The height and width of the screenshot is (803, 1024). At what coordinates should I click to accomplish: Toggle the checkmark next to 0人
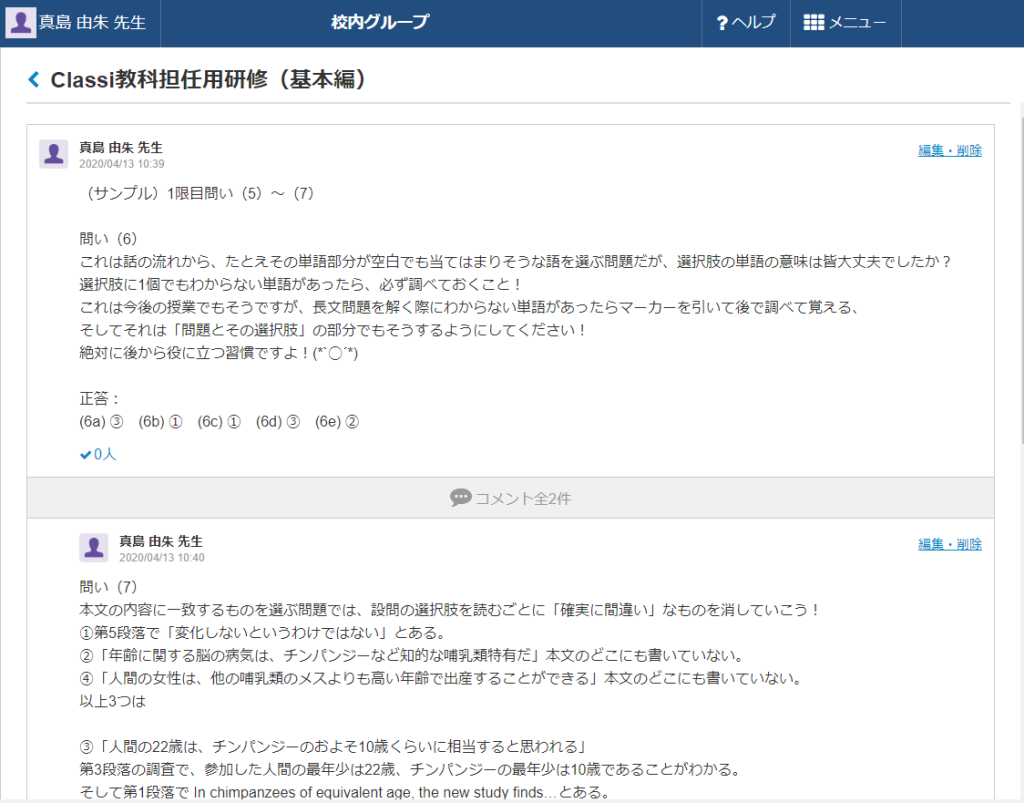(85, 455)
